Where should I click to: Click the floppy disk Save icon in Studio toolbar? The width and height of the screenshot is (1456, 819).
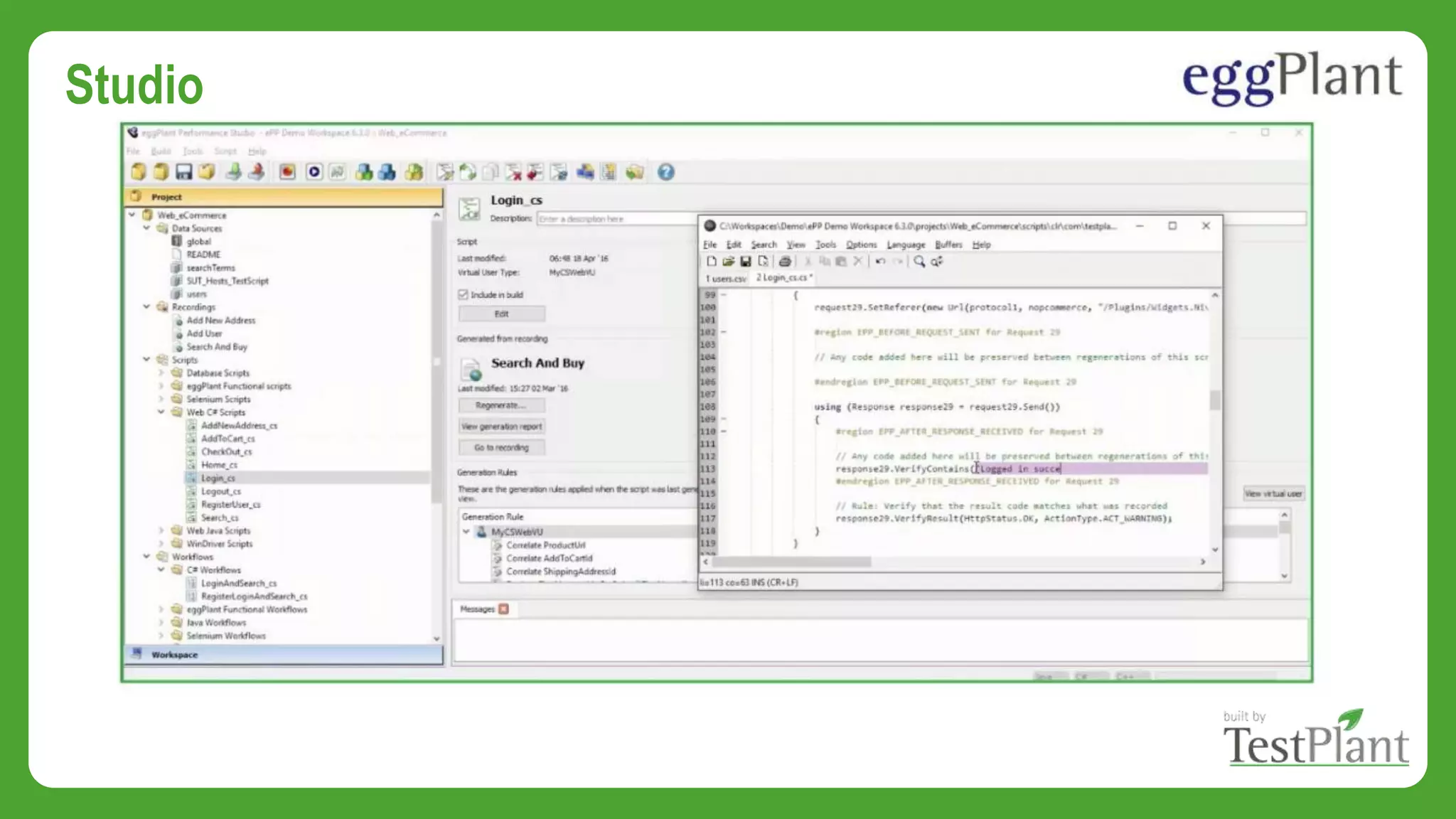tap(184, 172)
